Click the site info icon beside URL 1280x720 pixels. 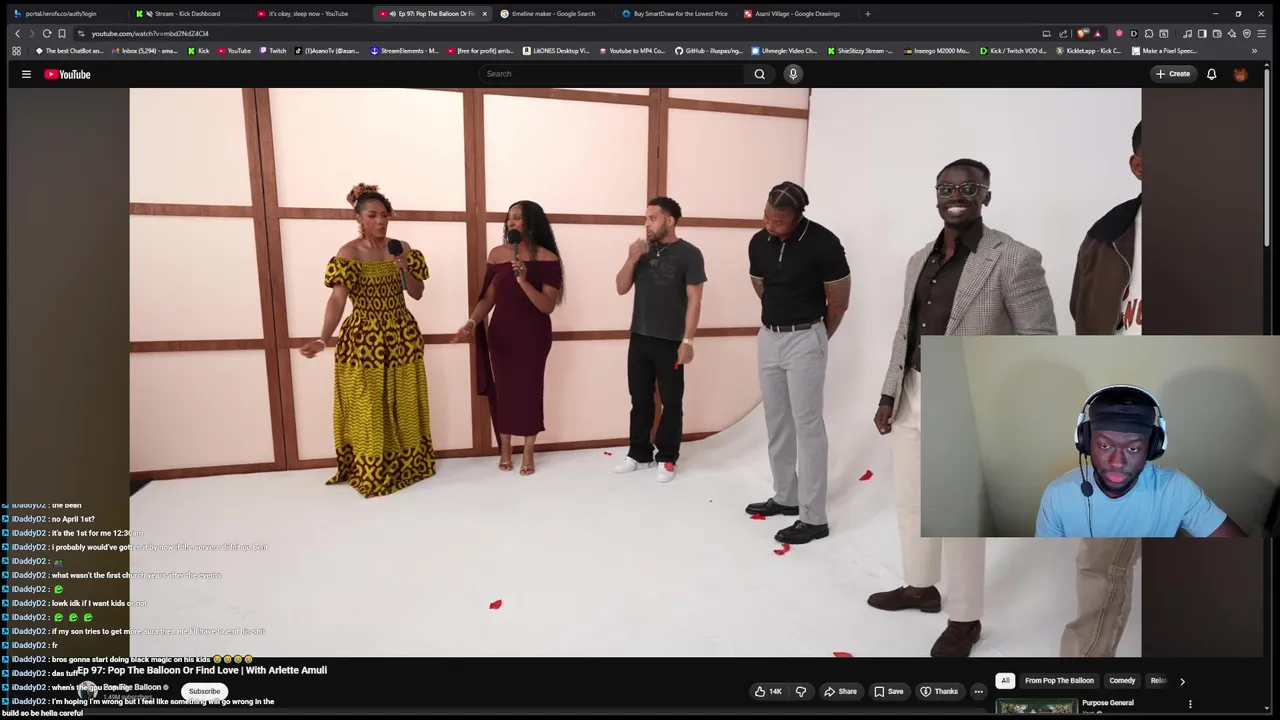coord(81,33)
